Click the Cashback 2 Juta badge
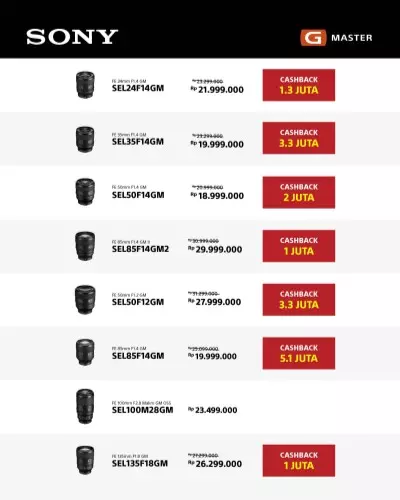Viewport: 400px width, 500px height. pyautogui.click(x=299, y=192)
